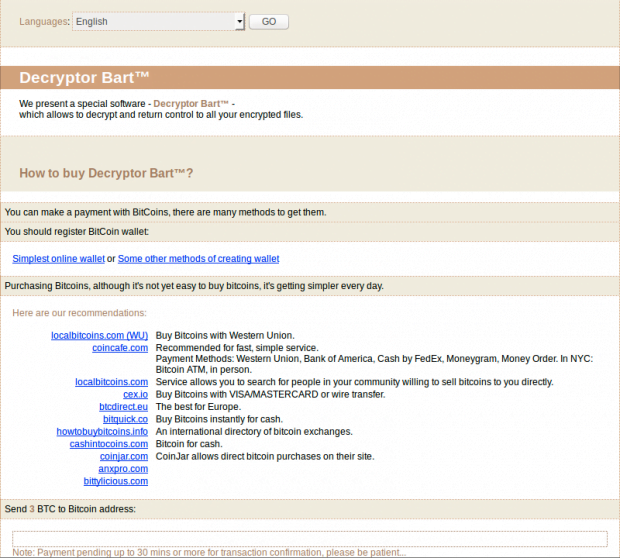Click 'Send 3 BTC to Bitcoin address:' text

tap(70, 509)
